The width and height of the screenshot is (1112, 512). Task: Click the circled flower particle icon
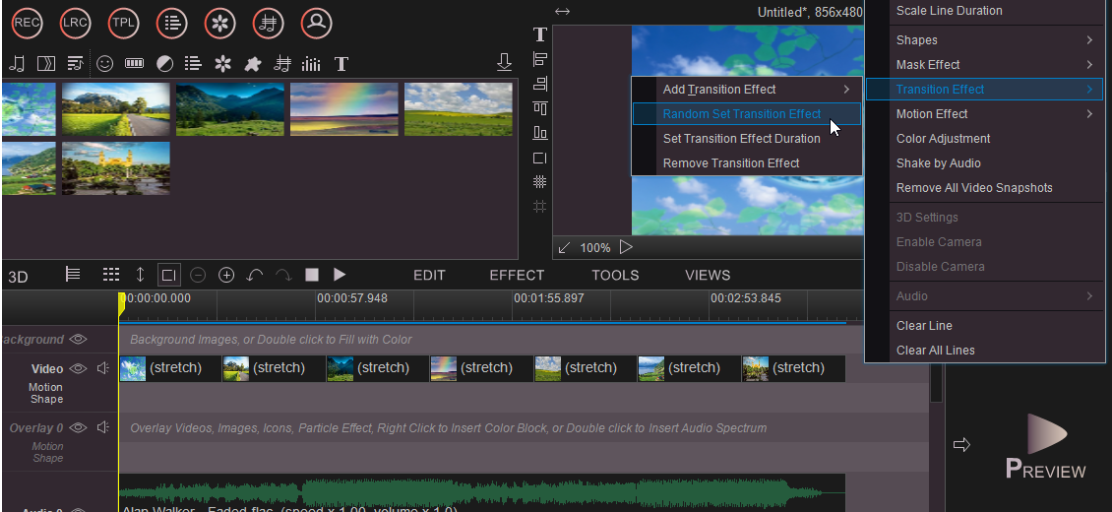click(x=220, y=23)
